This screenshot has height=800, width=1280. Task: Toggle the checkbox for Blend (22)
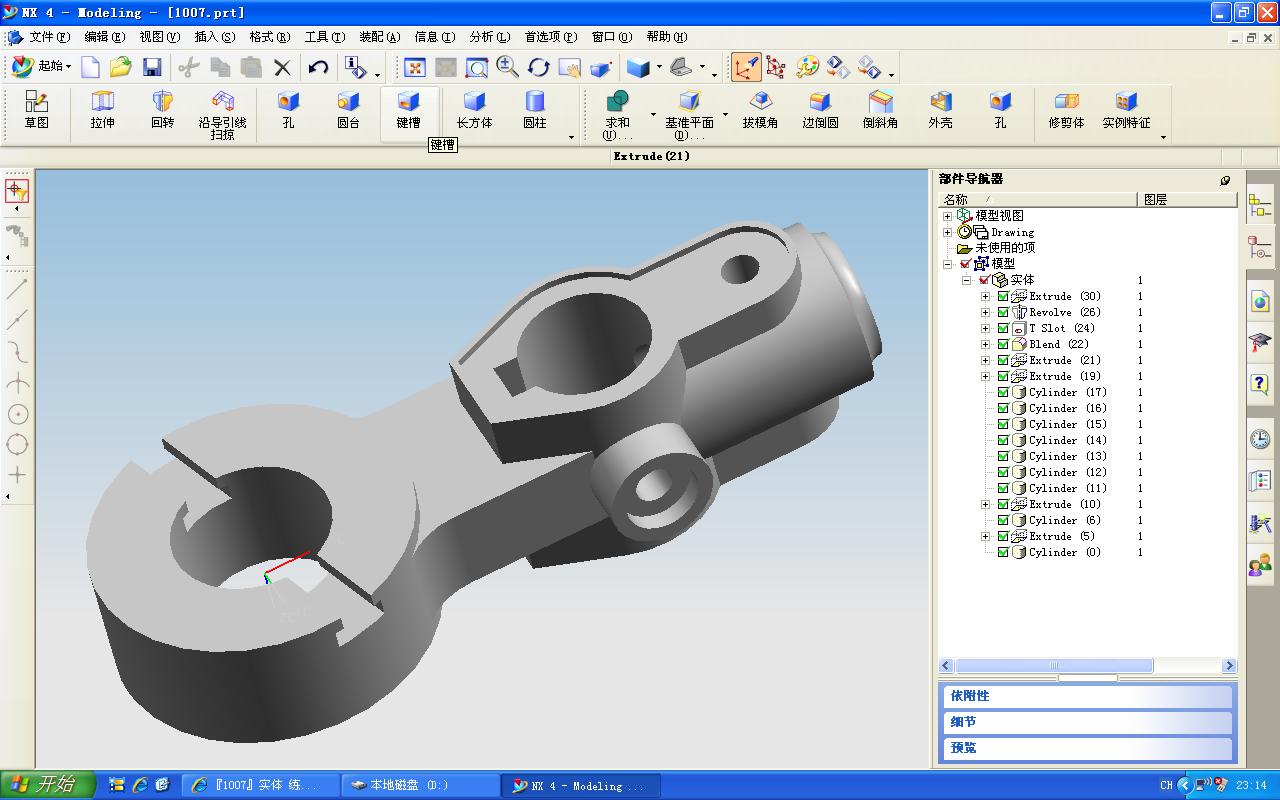point(1003,344)
